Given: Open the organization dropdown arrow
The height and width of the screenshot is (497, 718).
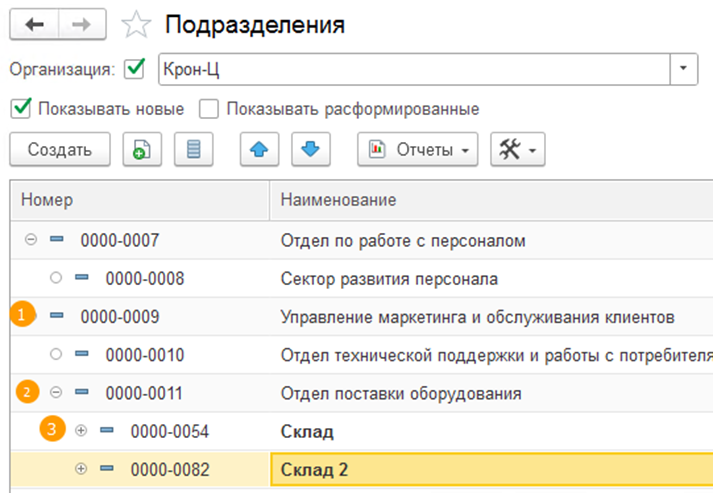Looking at the screenshot, I should point(683,70).
